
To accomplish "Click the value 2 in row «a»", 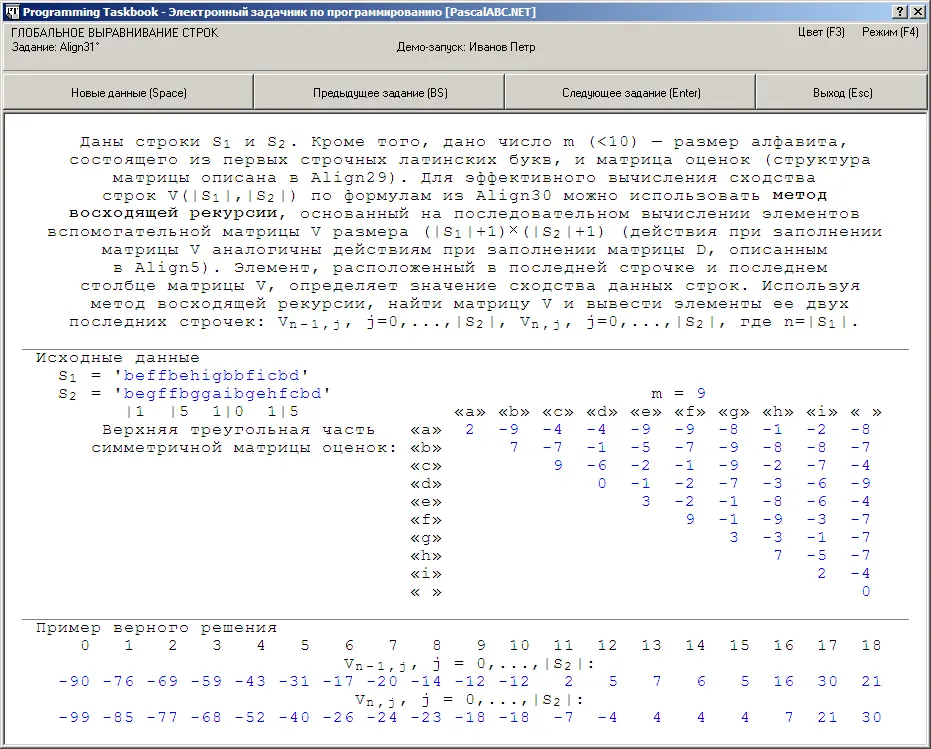I will [470, 429].
